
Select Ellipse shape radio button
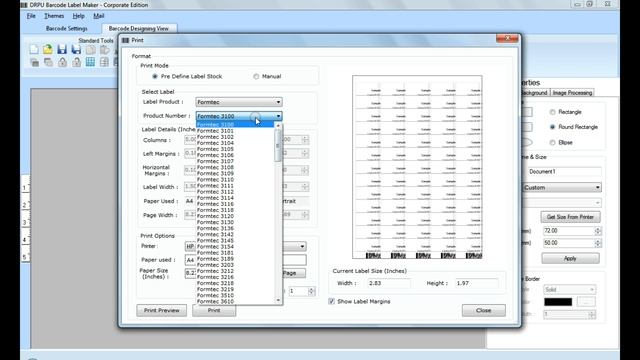[x=552, y=142]
